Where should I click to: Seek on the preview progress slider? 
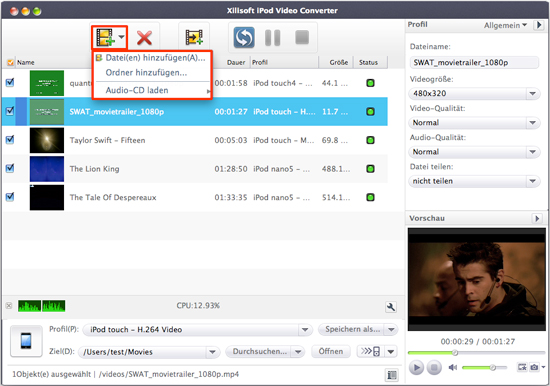click(x=476, y=353)
